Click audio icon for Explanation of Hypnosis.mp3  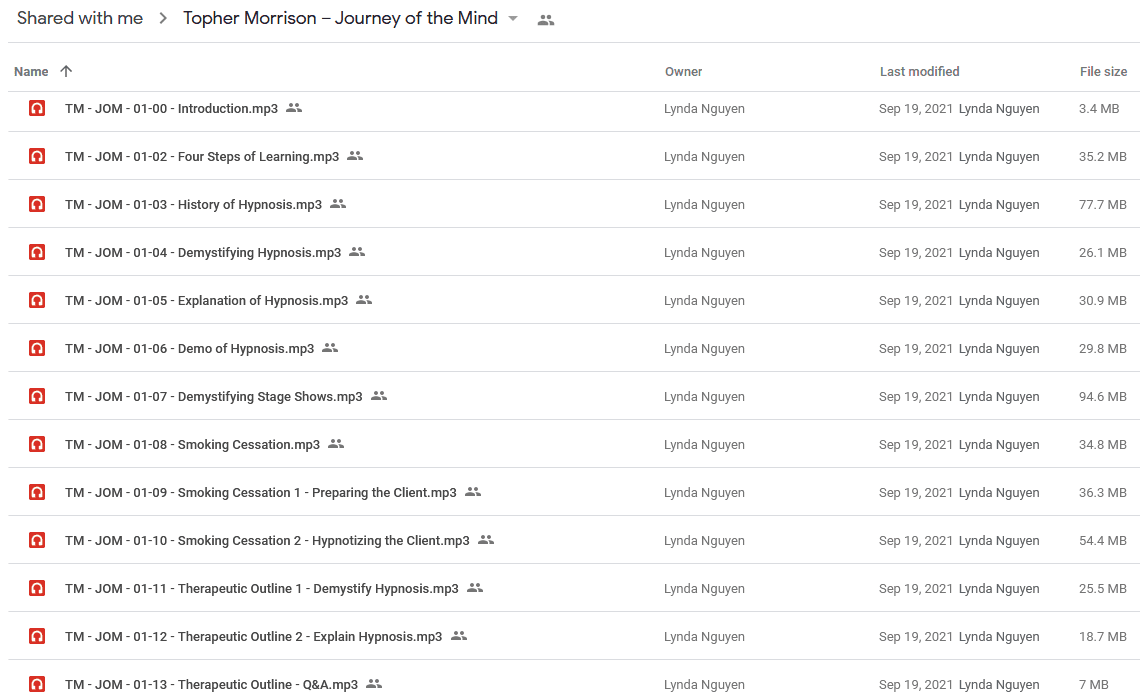[x=37, y=300]
